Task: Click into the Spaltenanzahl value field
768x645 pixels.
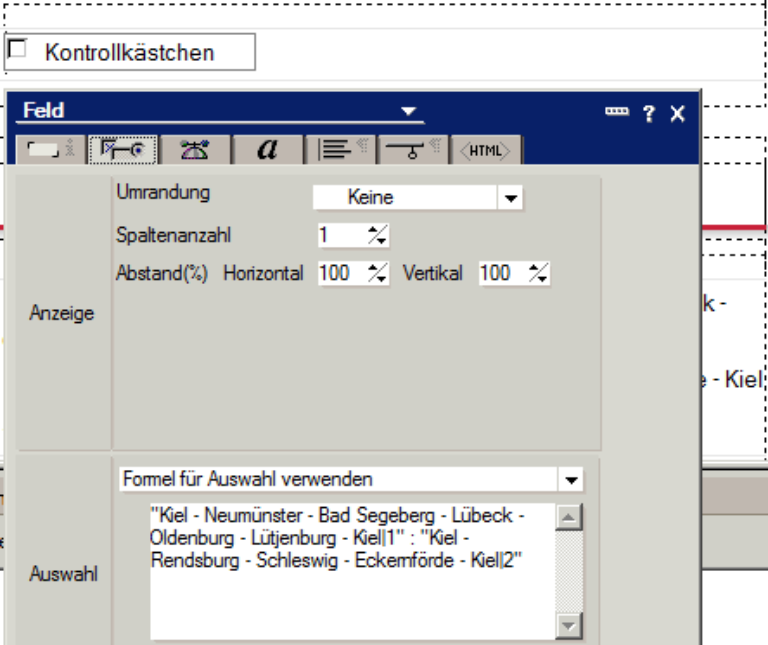Action: coord(342,235)
